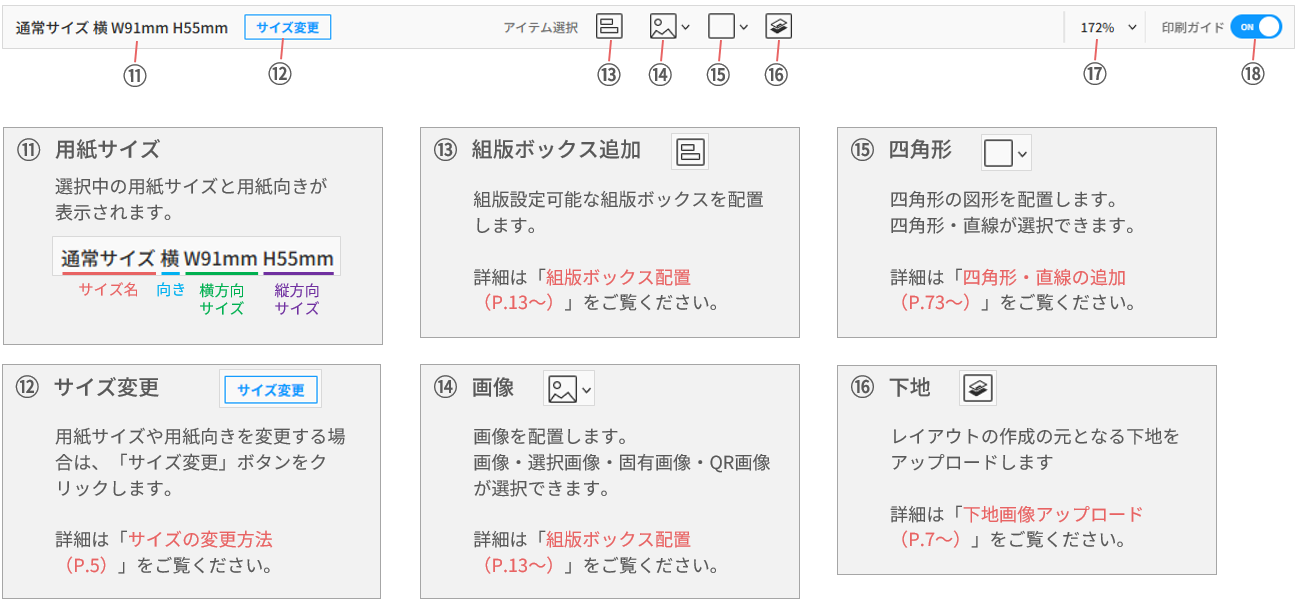Click the rectangle icon beside 四角形 heading

coord(998,152)
